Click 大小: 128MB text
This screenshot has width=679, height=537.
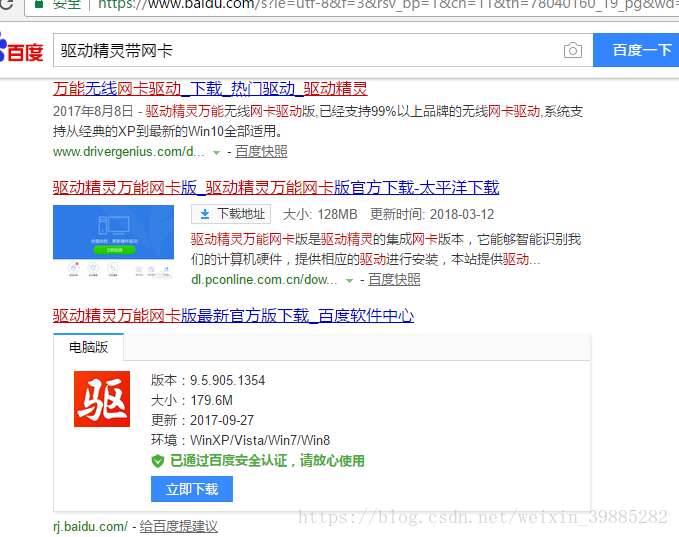(x=320, y=214)
